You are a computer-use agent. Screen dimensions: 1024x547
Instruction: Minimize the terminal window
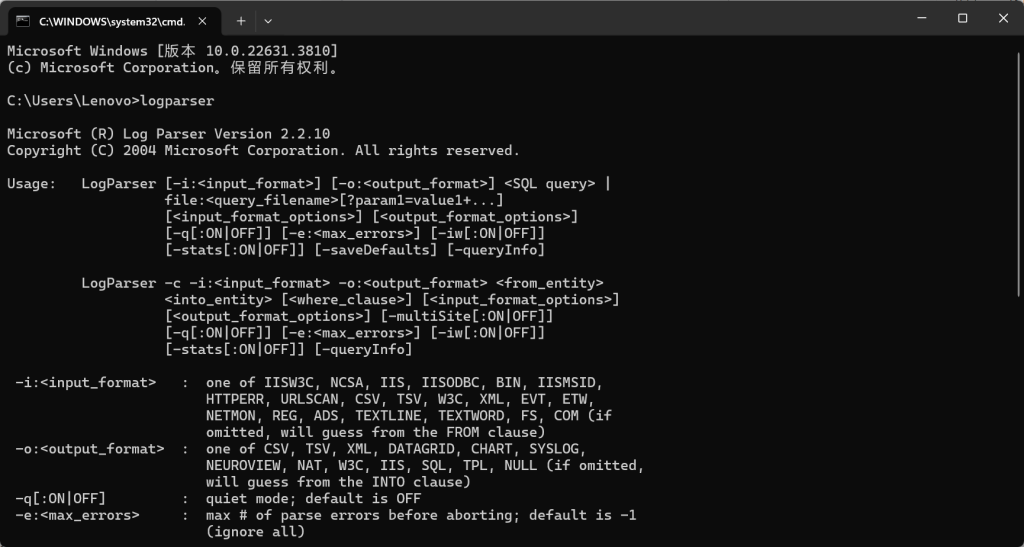click(x=918, y=18)
